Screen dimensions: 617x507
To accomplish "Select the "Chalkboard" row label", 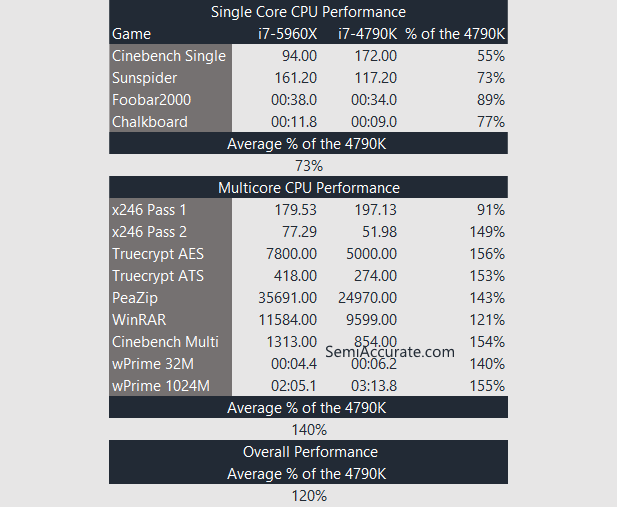I will click(x=151, y=122).
